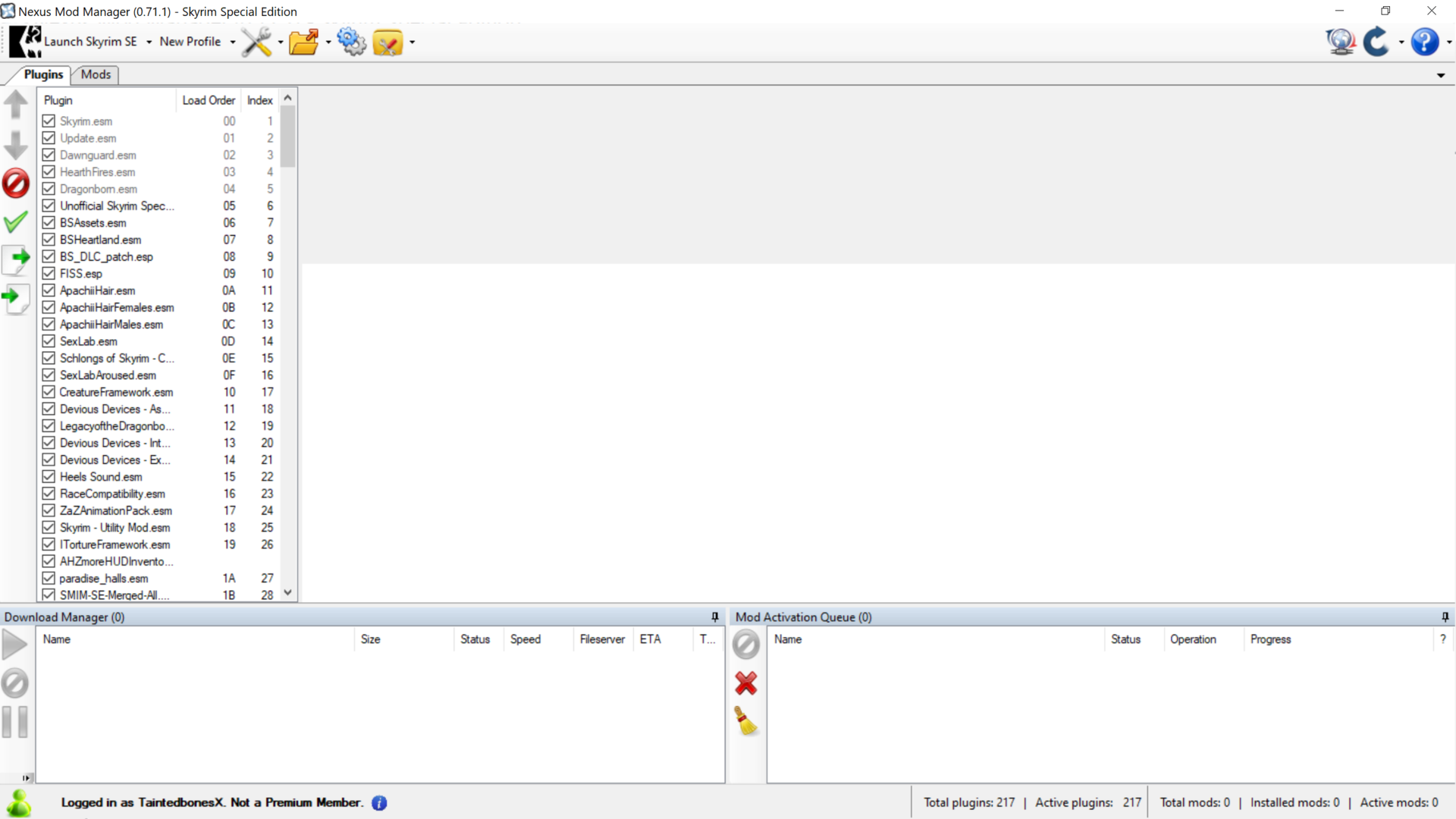Expand the help icon dropdown arrow
The image size is (1456, 819).
click(x=1448, y=42)
